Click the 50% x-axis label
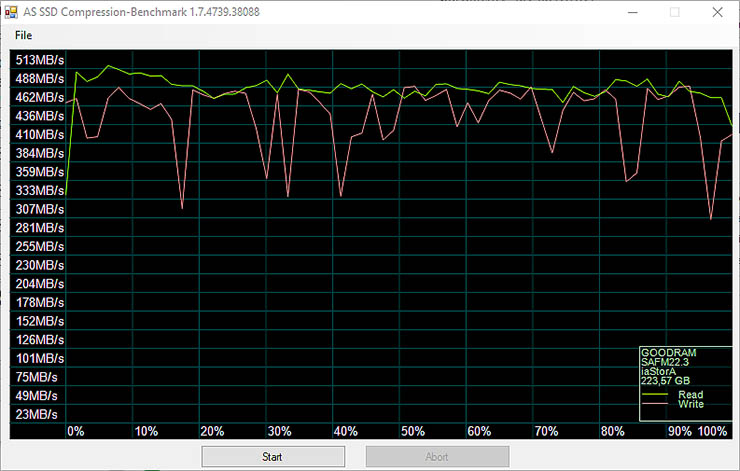 pyautogui.click(x=412, y=431)
